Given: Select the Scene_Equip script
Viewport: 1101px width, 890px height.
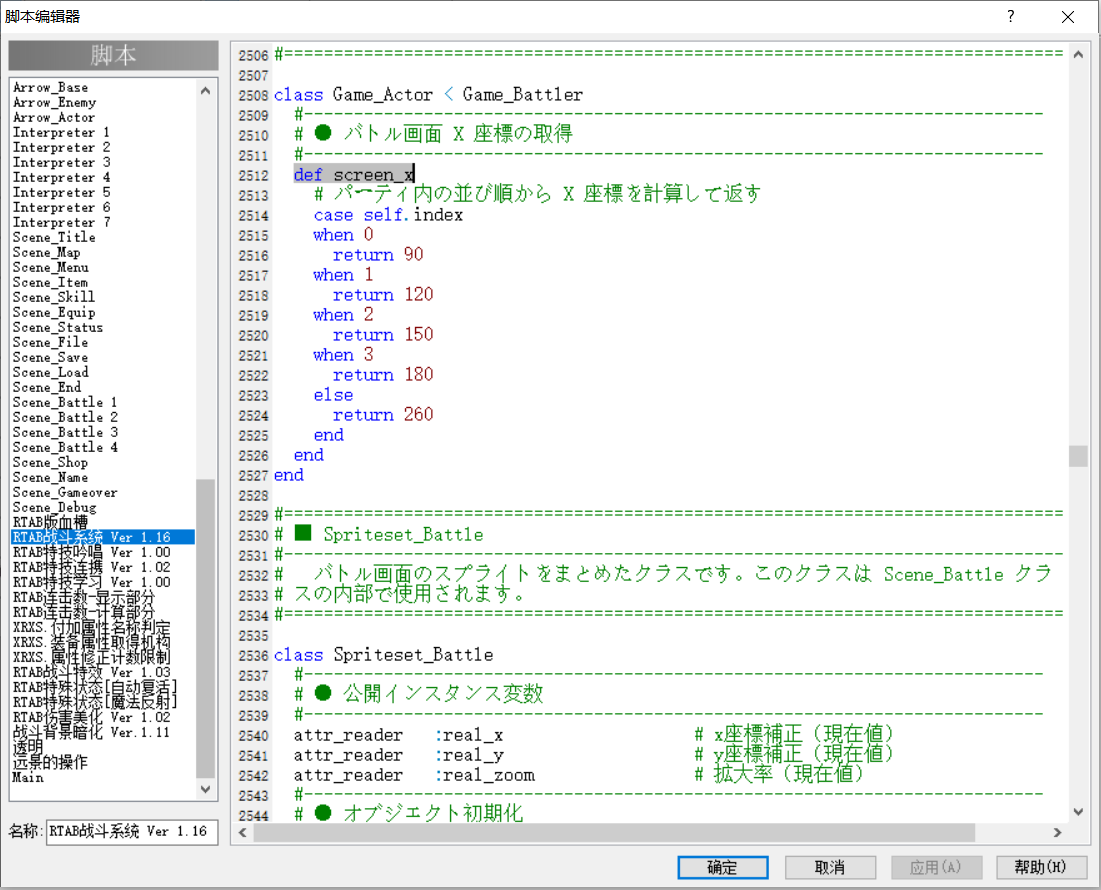Looking at the screenshot, I should [x=103, y=312].
